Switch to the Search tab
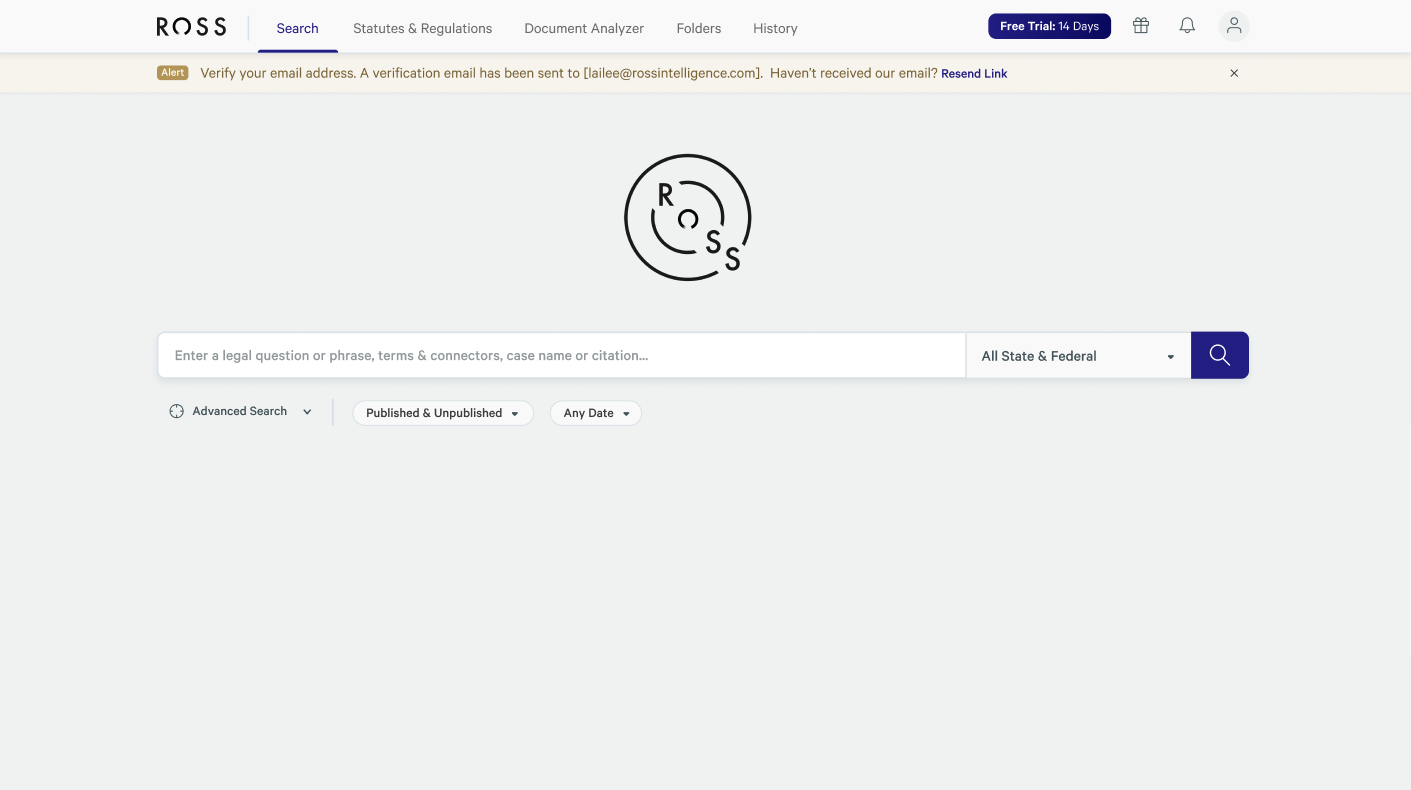The image size is (1411, 790). pyautogui.click(x=298, y=28)
